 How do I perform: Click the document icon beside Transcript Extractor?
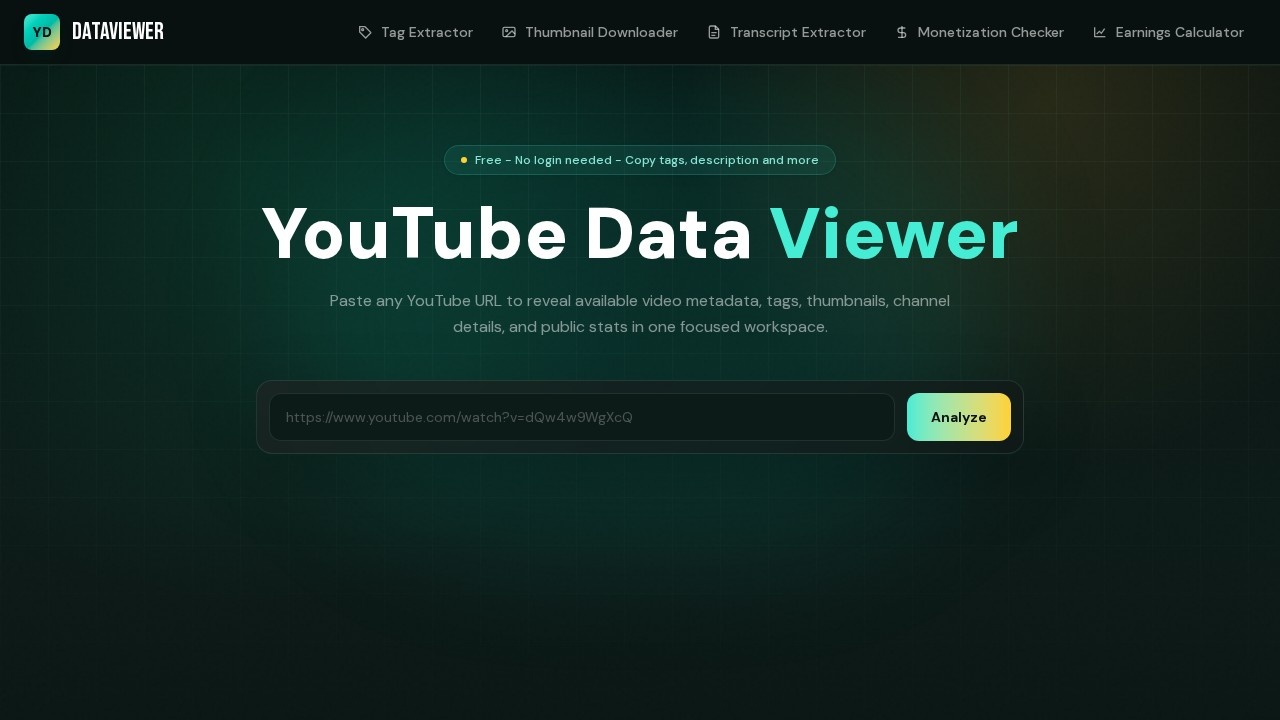point(714,32)
